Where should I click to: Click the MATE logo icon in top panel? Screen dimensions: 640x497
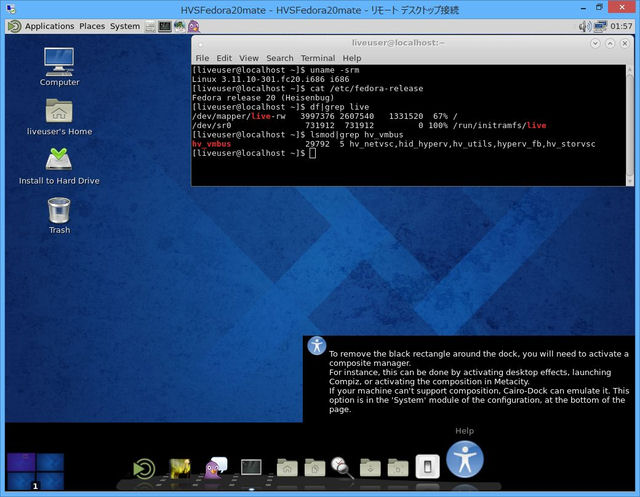tap(15, 27)
